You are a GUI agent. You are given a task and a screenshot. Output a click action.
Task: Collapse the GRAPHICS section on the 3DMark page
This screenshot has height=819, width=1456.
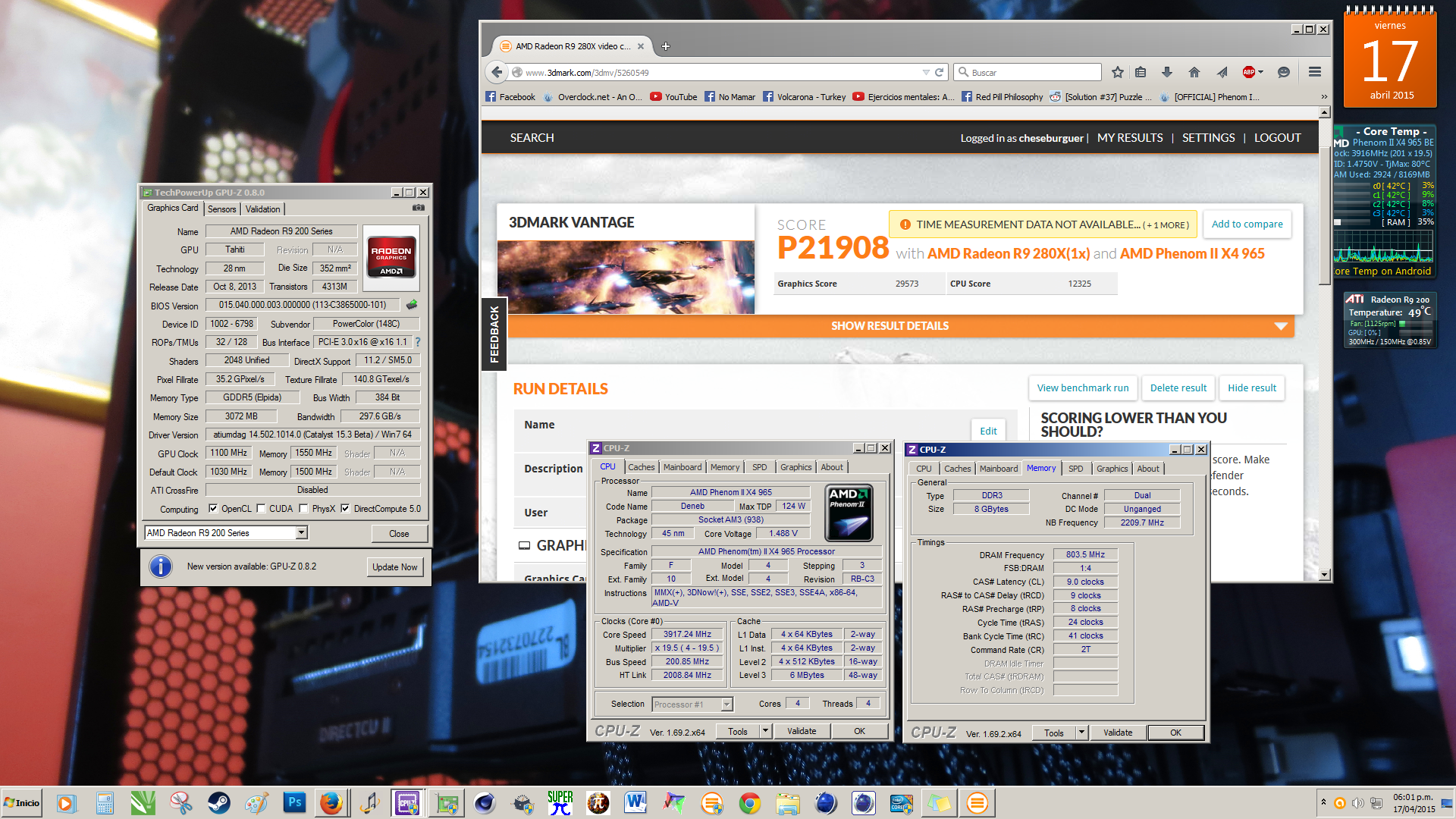(524, 545)
